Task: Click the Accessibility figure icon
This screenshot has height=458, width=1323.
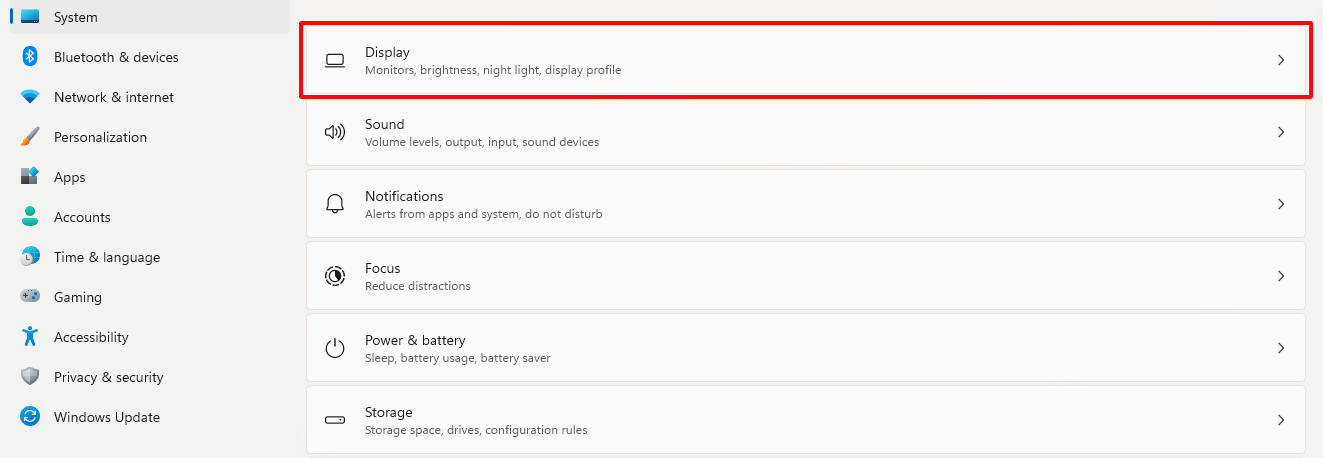Action: (x=30, y=337)
